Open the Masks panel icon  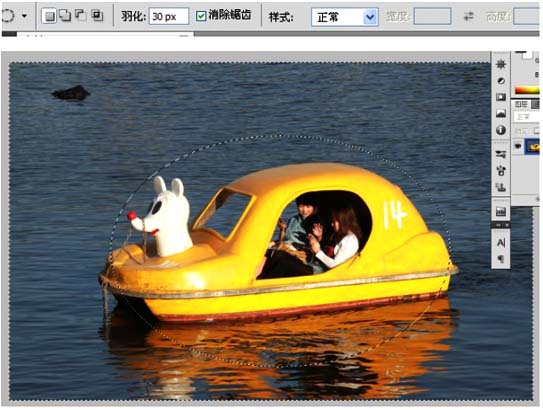(x=501, y=97)
